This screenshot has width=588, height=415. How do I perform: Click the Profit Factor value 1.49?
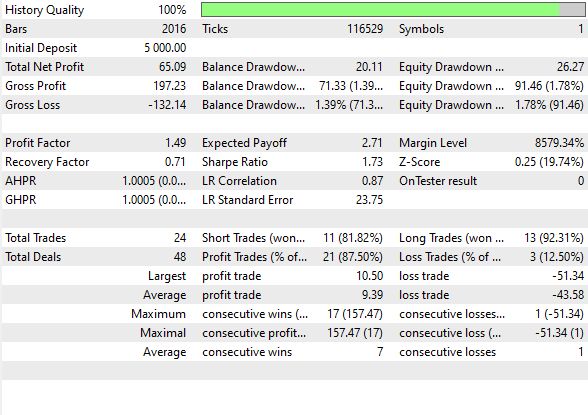[176, 143]
